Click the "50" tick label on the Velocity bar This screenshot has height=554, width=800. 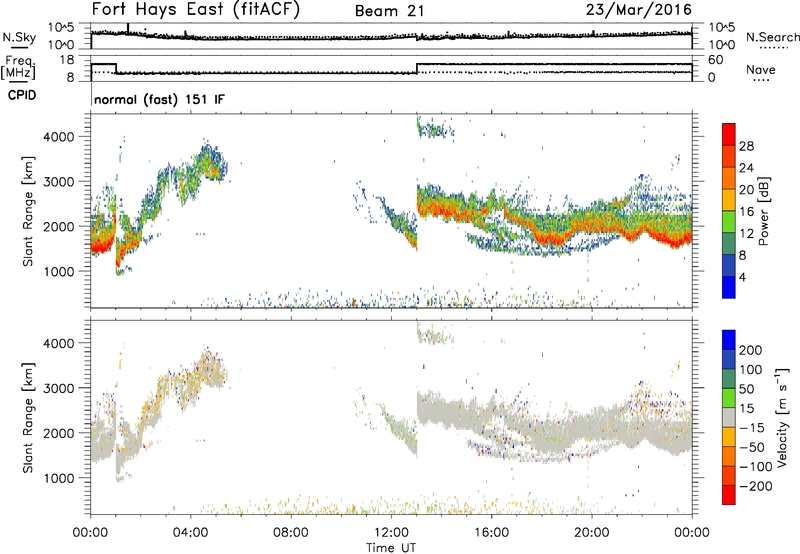[x=746, y=389]
